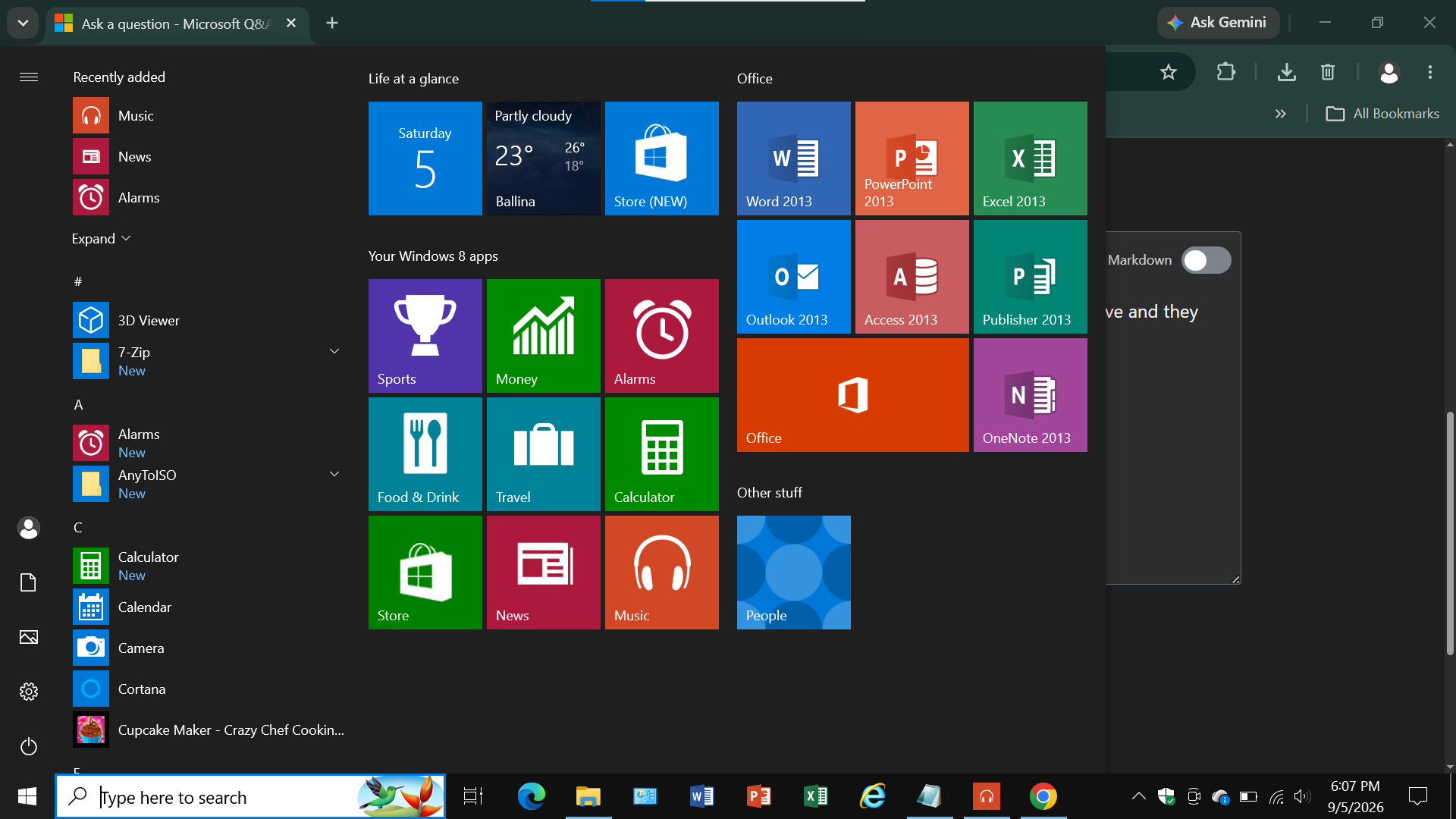Screen dimensions: 1456x819
Task: Expand the Start menu hamburger navigation
Action: (29, 77)
